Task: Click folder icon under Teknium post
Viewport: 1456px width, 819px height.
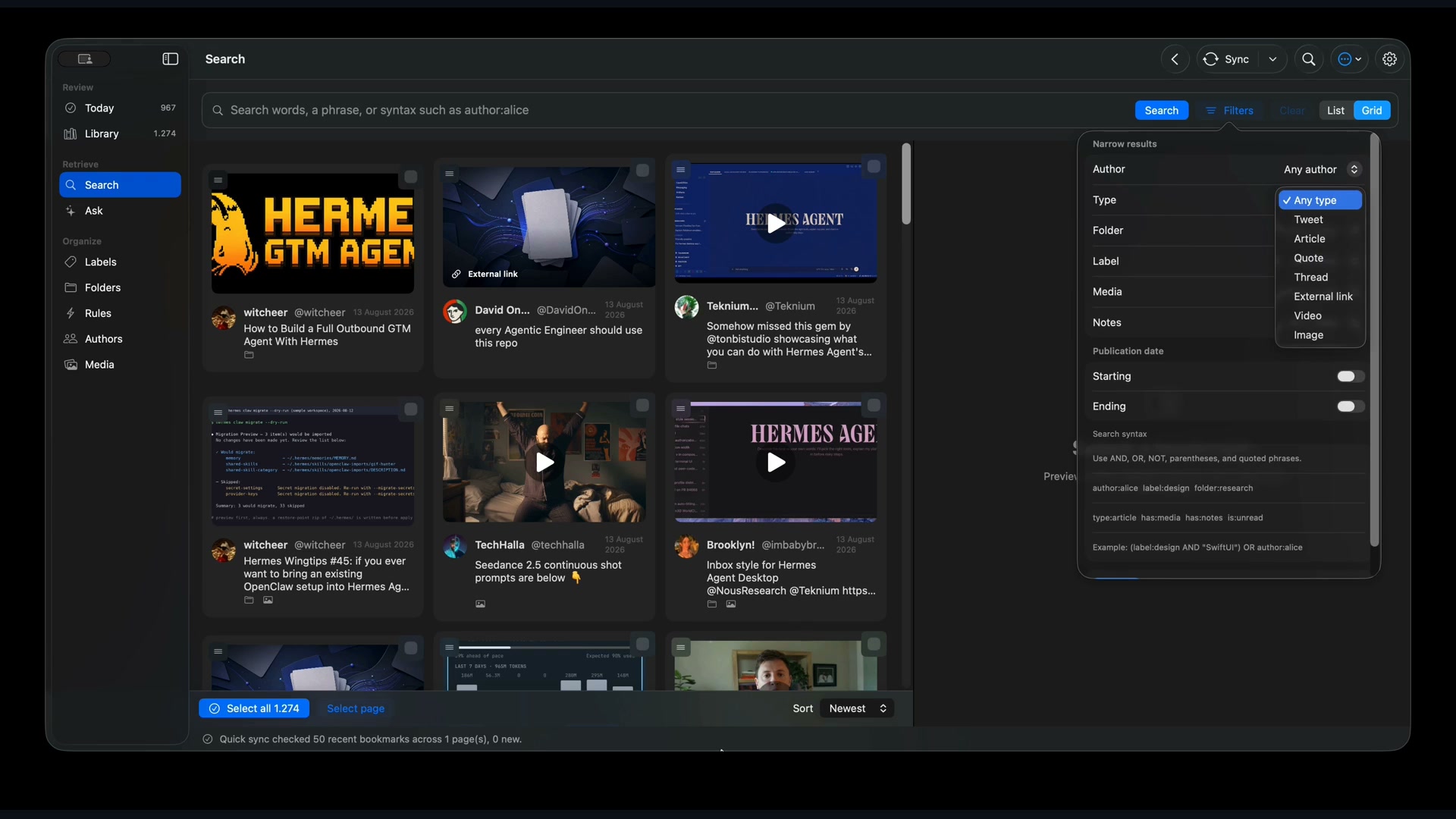Action: [711, 366]
